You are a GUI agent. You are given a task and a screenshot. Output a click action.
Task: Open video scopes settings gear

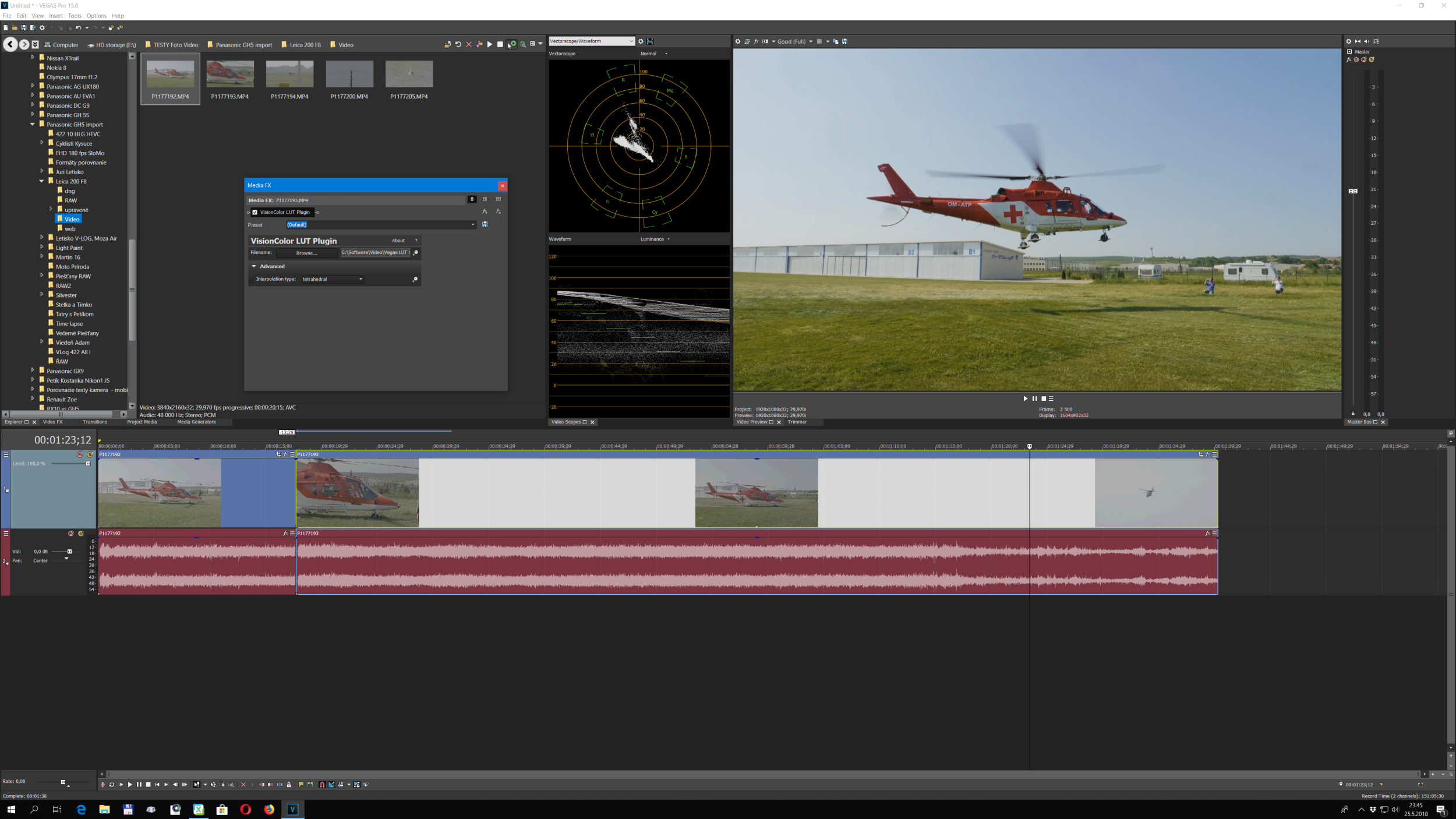641,41
